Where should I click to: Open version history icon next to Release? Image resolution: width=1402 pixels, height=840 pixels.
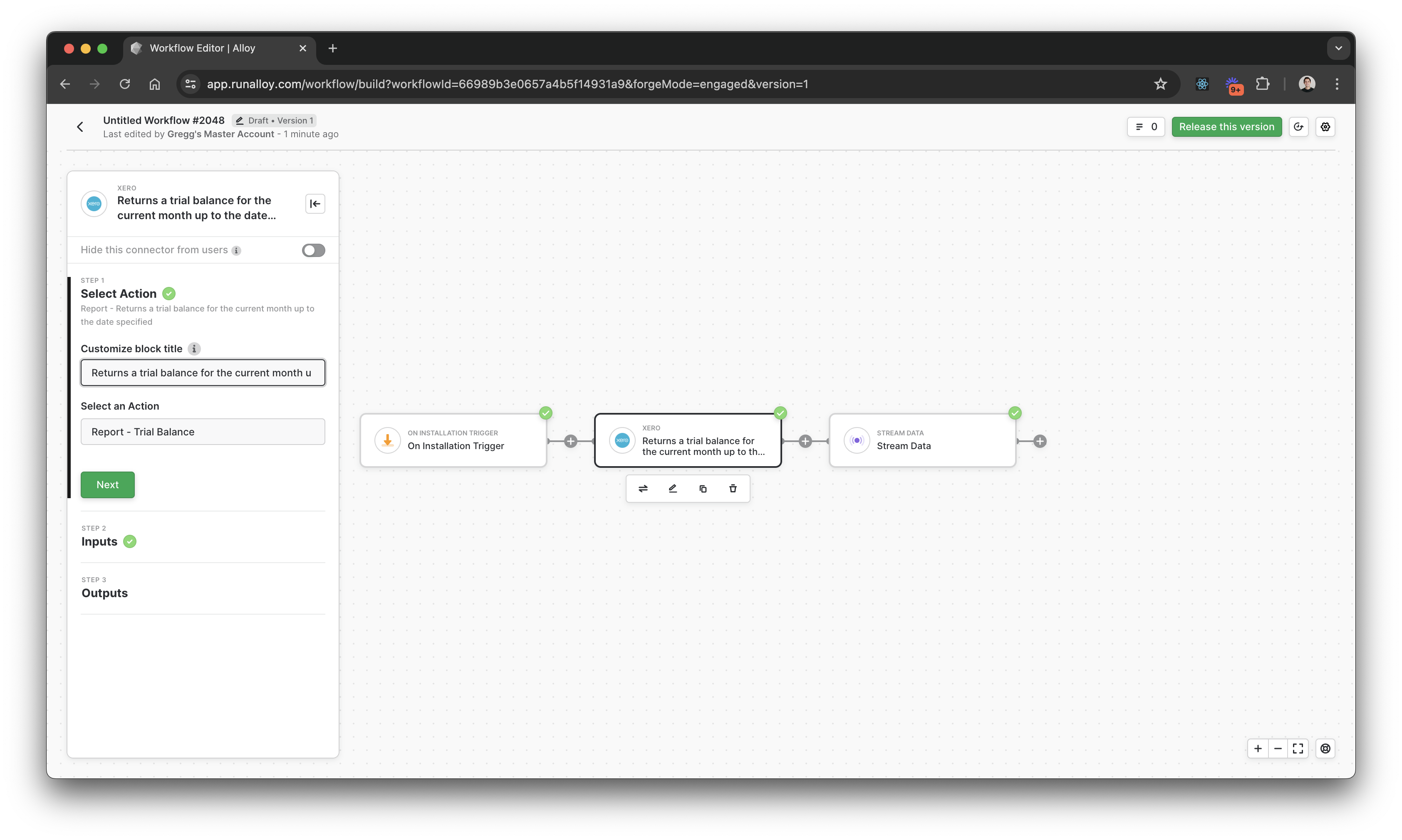tap(1298, 127)
